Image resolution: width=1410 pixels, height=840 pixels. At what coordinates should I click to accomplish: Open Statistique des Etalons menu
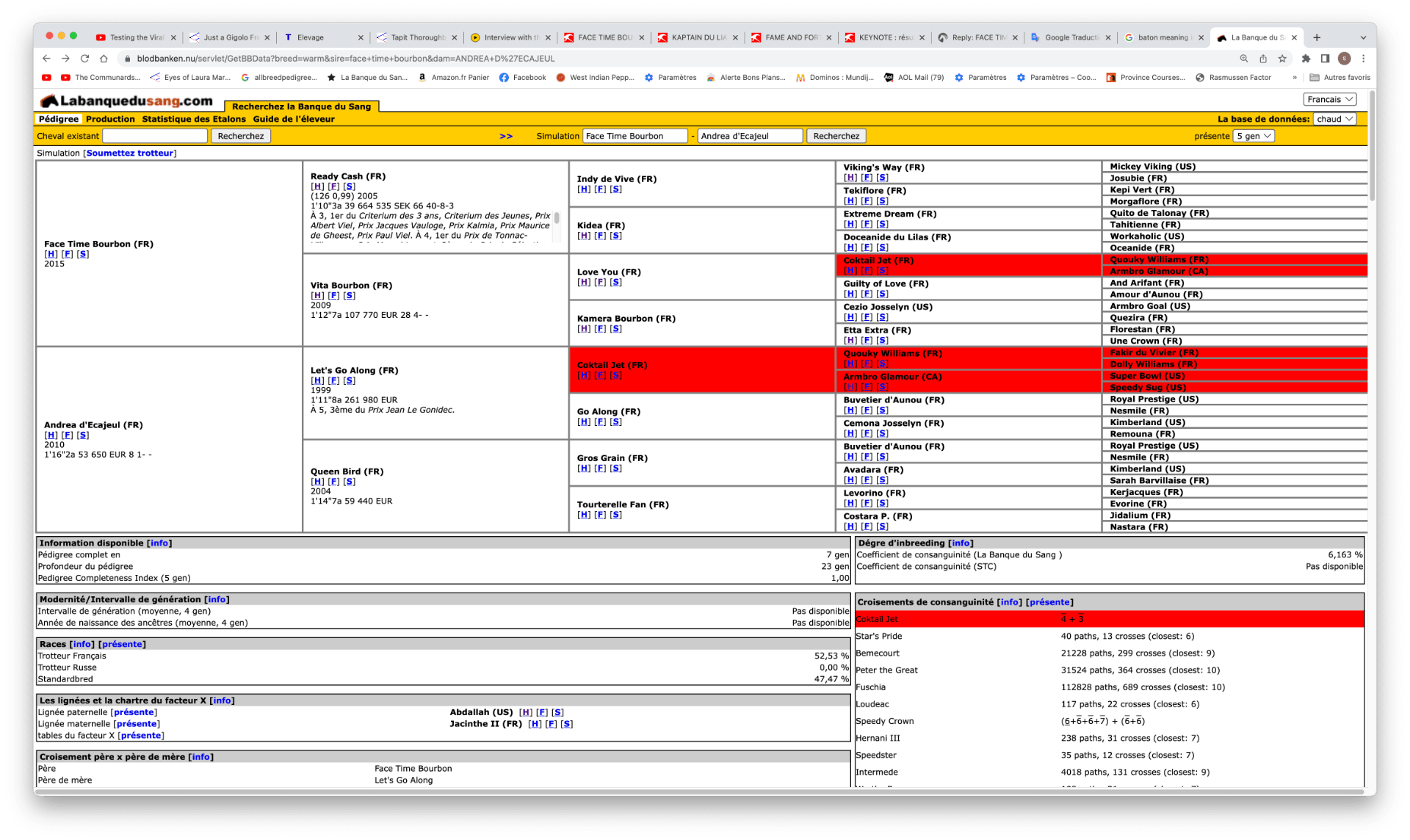click(x=194, y=119)
